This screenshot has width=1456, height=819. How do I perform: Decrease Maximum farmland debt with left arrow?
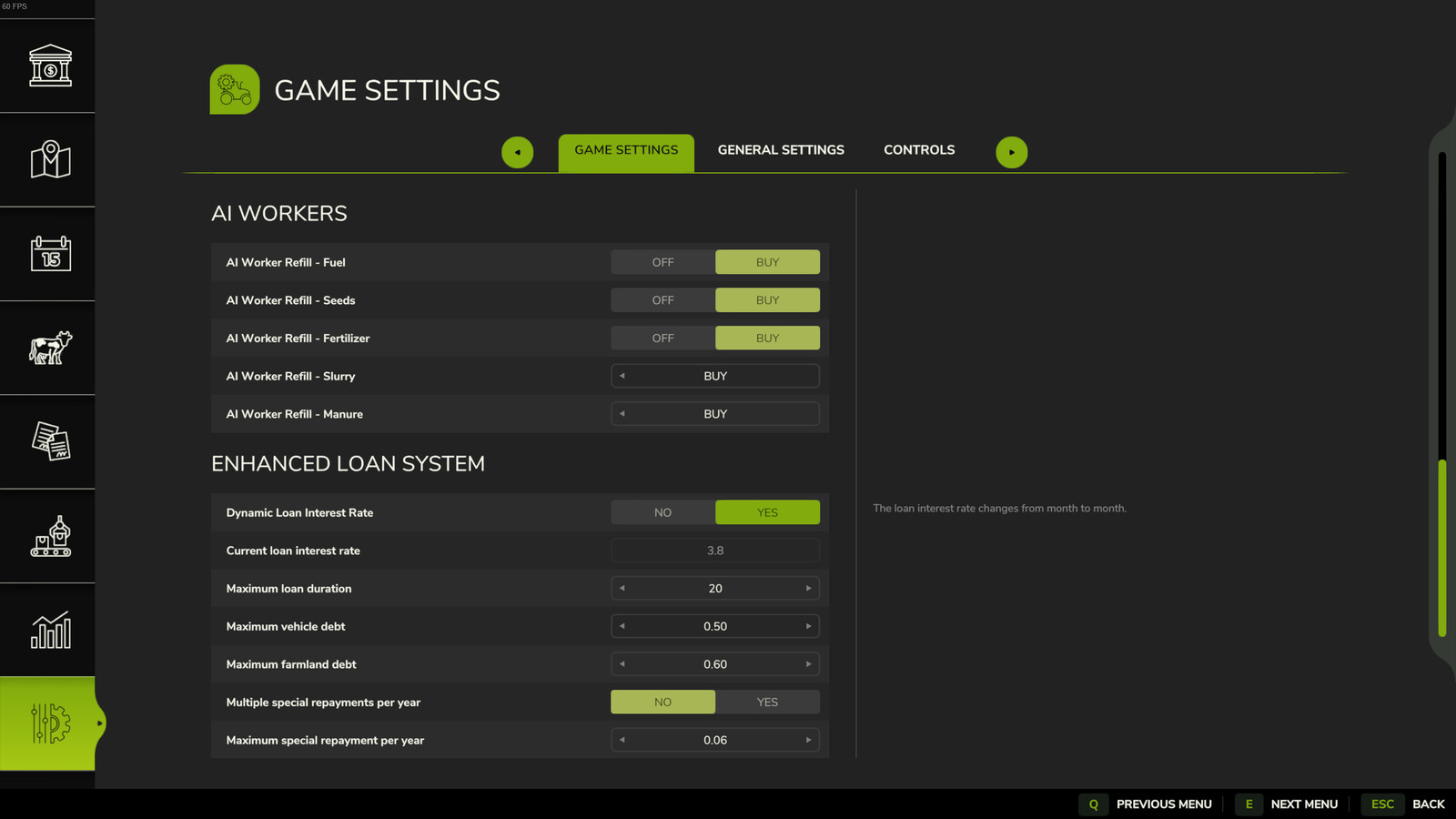coord(622,663)
